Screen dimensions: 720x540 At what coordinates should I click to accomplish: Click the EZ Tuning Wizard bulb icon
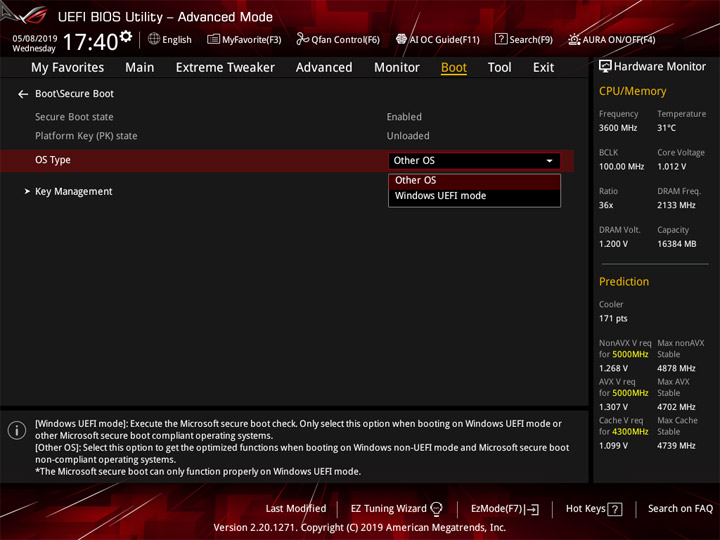coord(436,509)
